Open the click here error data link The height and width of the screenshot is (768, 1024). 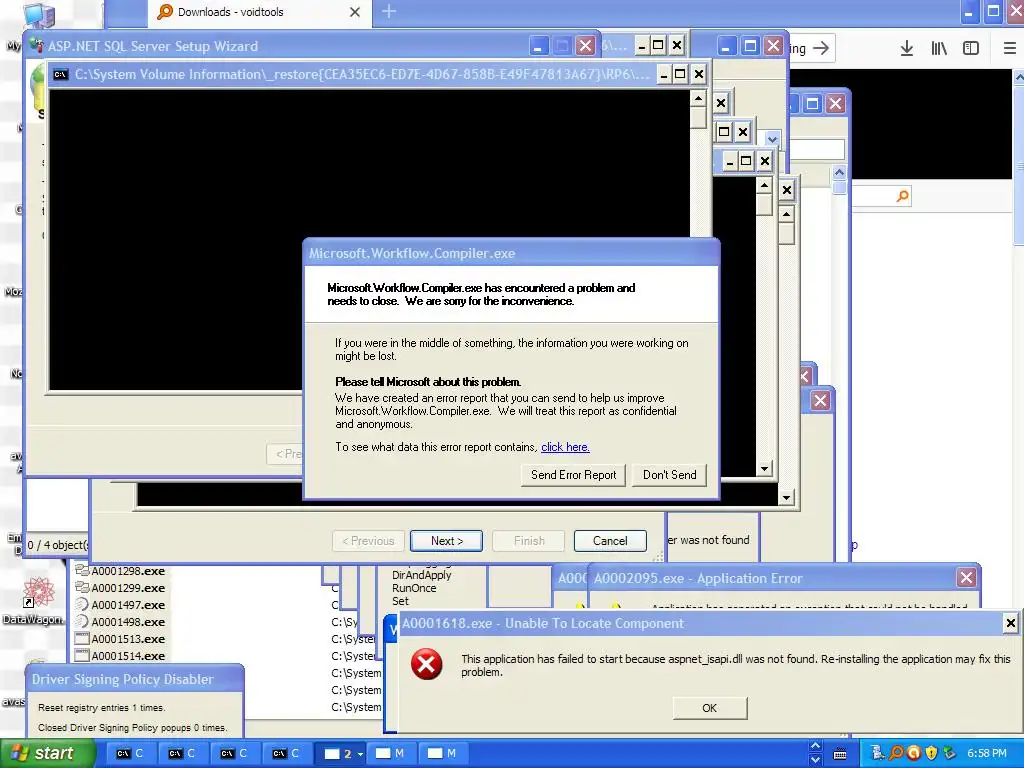click(565, 447)
